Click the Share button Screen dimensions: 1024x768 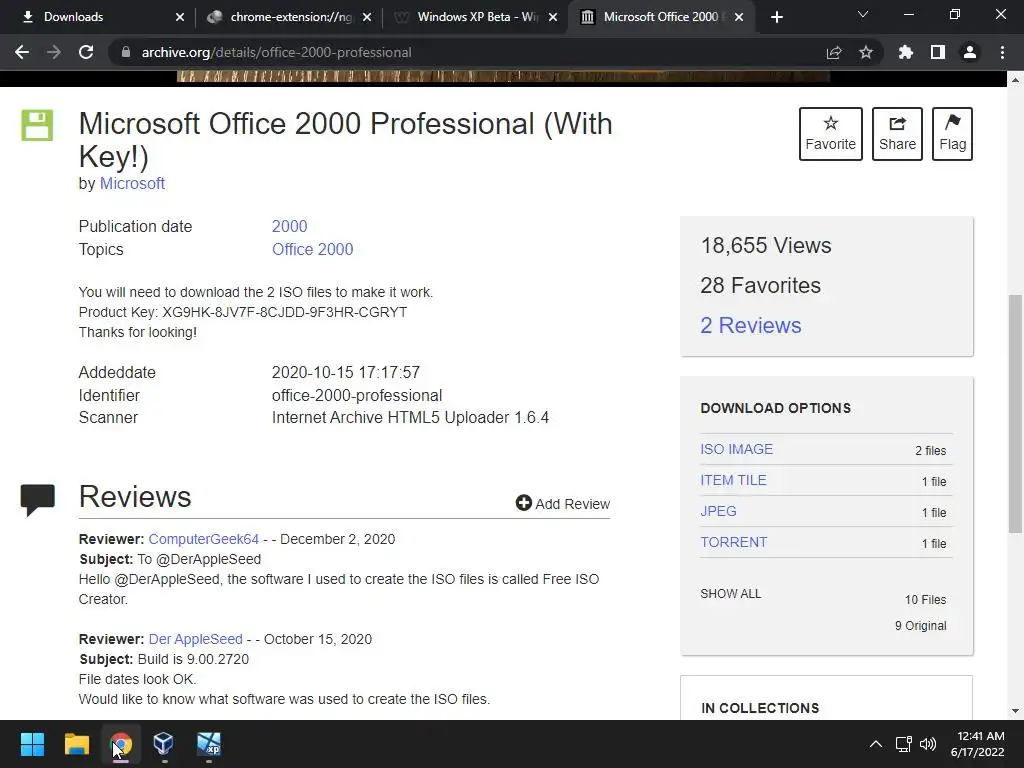click(897, 134)
